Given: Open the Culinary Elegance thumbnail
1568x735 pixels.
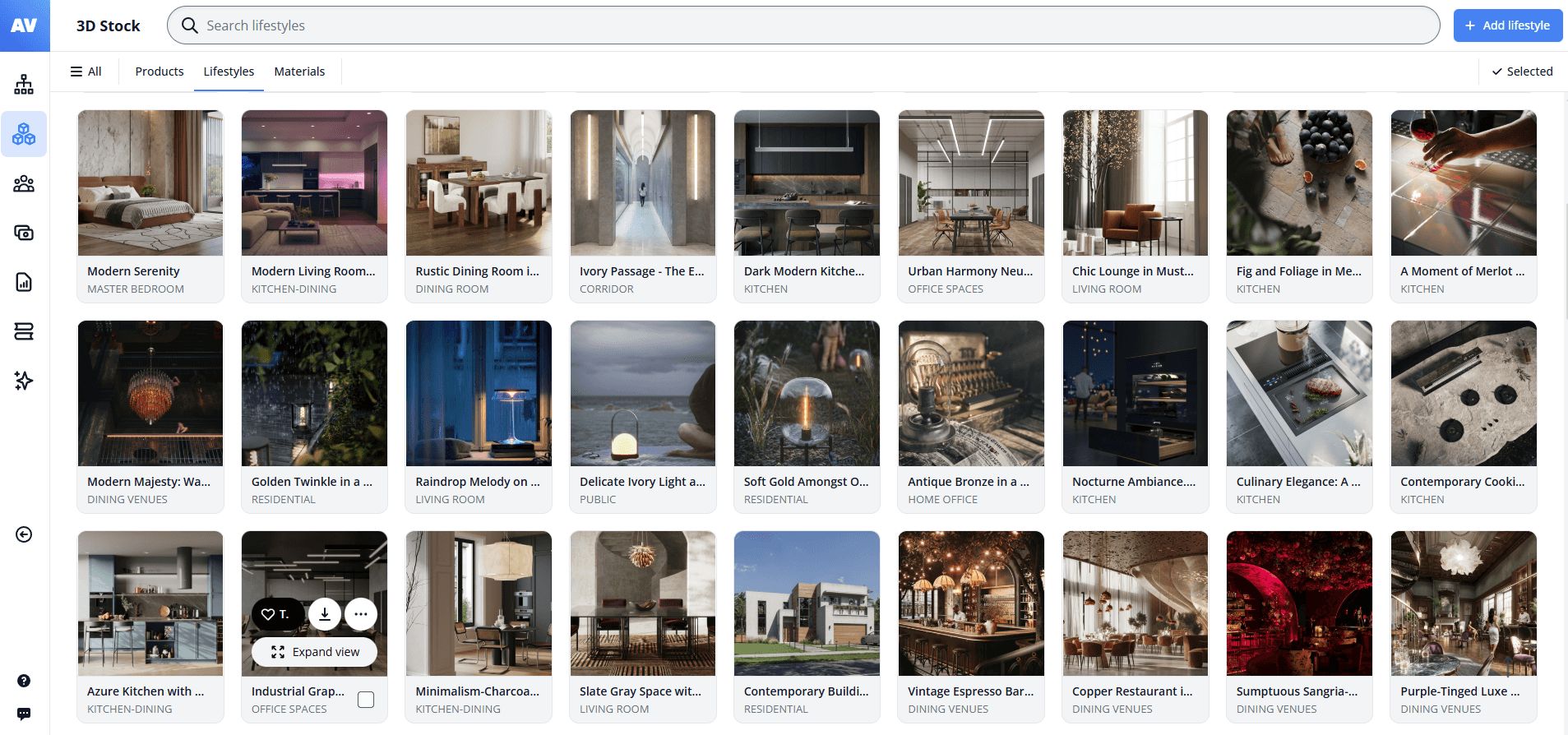Looking at the screenshot, I should pyautogui.click(x=1299, y=394).
